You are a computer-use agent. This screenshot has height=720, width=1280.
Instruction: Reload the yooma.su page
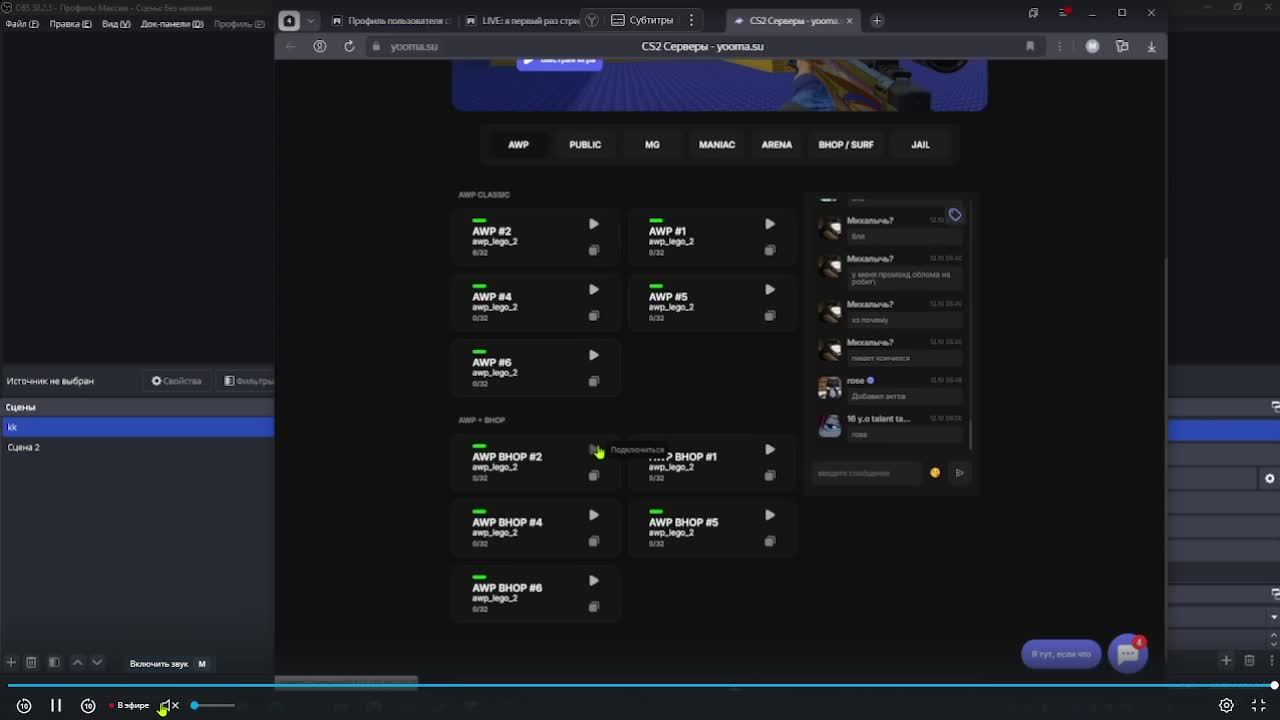pyautogui.click(x=349, y=46)
